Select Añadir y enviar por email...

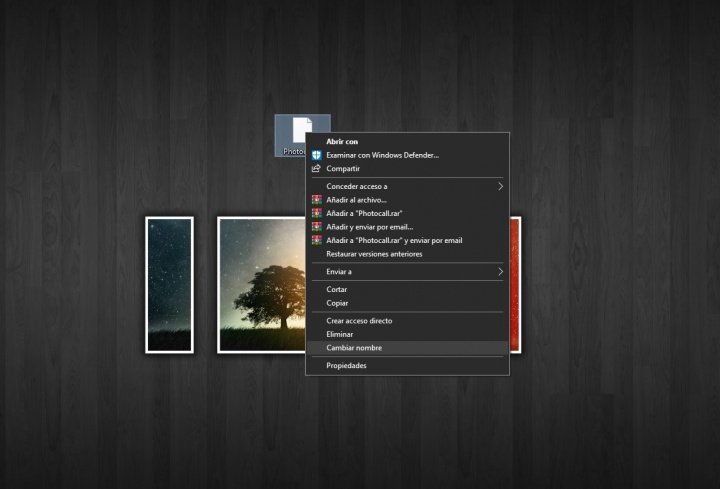pos(407,227)
